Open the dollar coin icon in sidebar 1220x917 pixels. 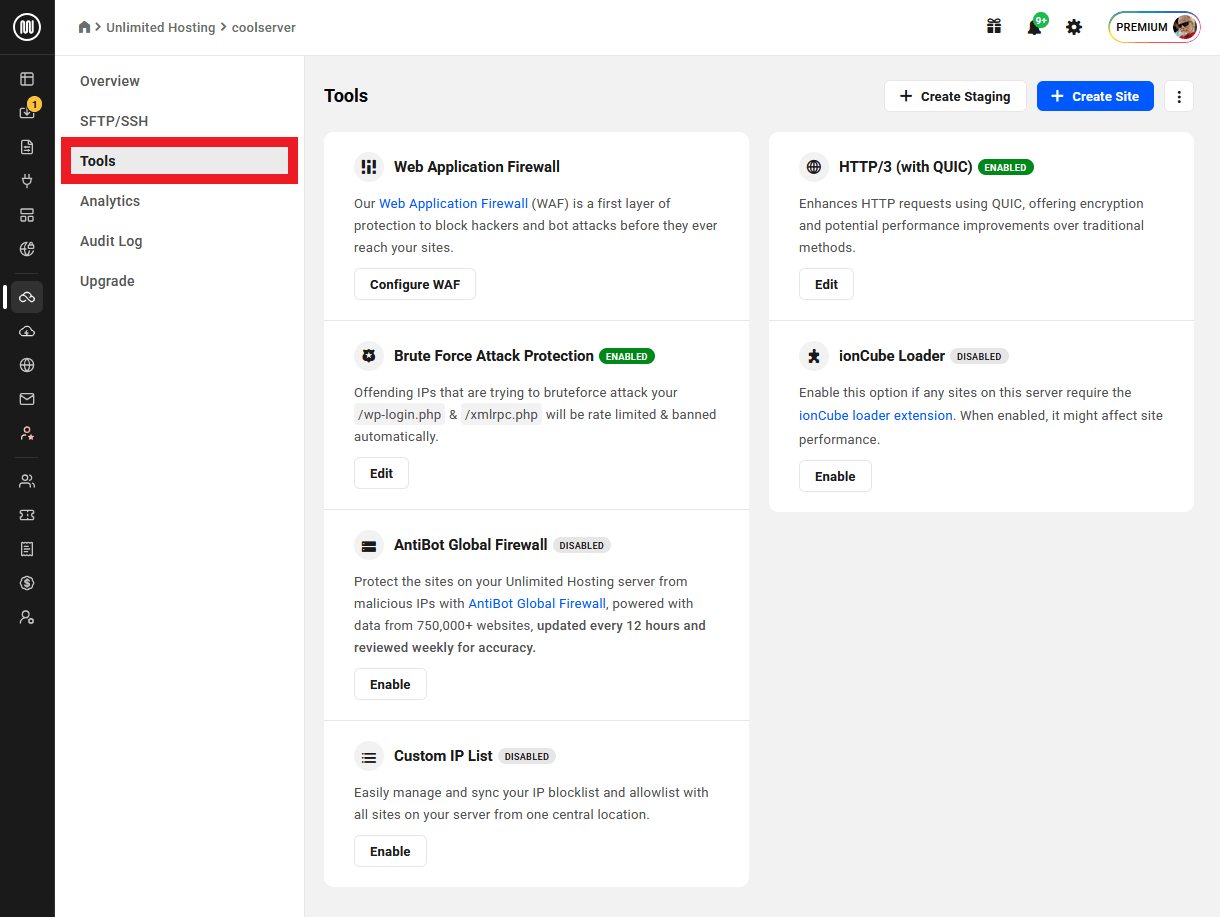(x=27, y=583)
